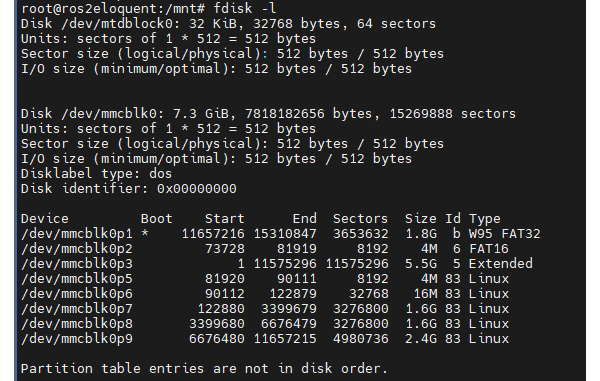600x381 pixels.
Task: Click the Device column header
Action: pyautogui.click(x=45, y=219)
